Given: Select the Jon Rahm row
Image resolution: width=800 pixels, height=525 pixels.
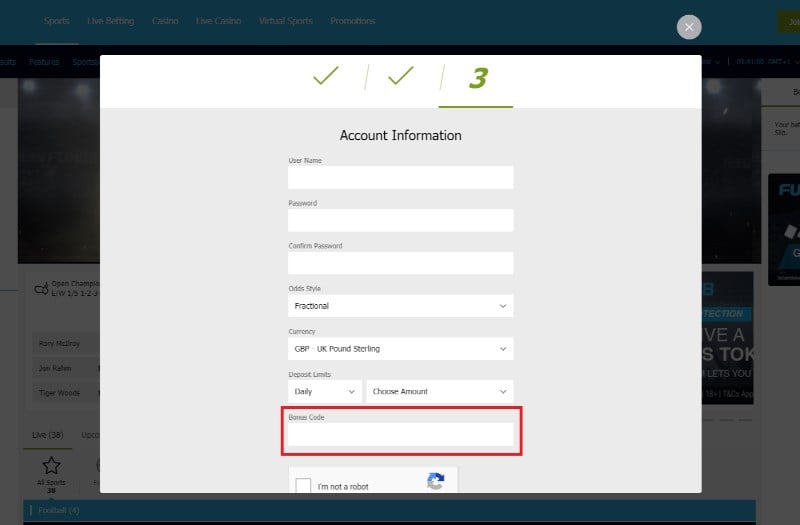Looking at the screenshot, I should click(x=66, y=368).
